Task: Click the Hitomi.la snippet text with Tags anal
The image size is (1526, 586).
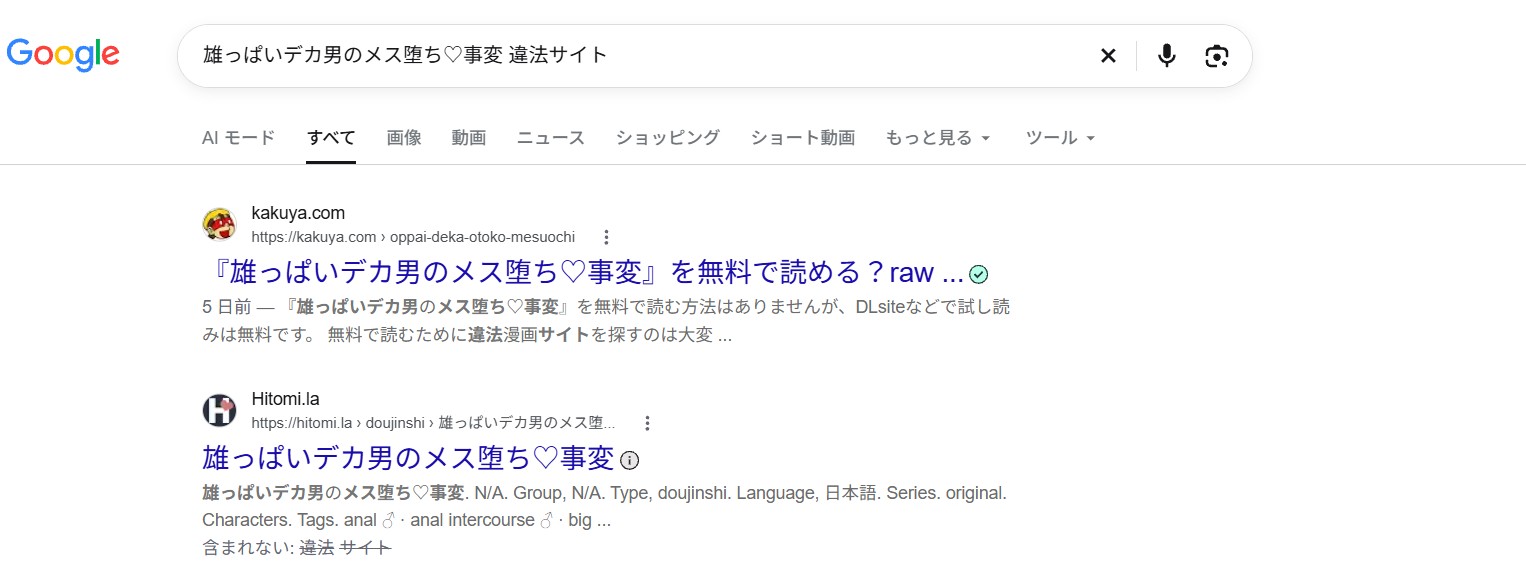Action: coord(604,507)
